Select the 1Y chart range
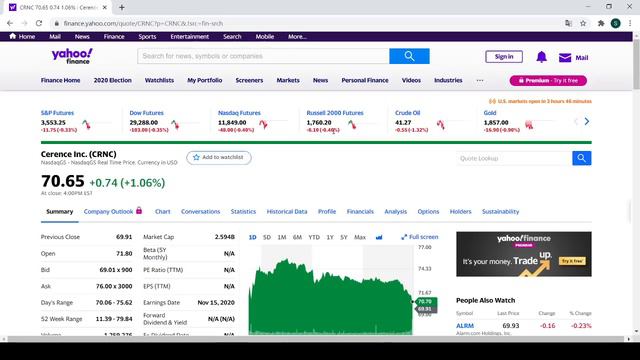Screen dimensions: 640x360 tap(330, 237)
